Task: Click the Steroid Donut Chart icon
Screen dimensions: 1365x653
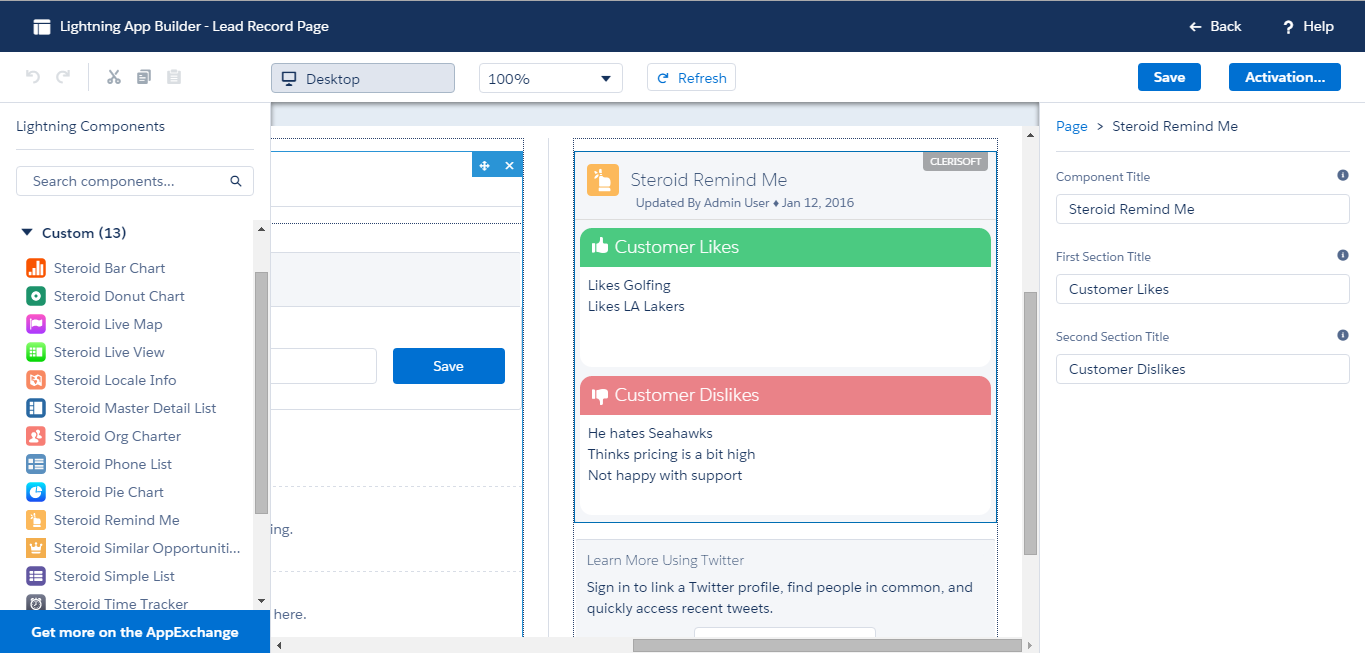Action: (x=36, y=296)
